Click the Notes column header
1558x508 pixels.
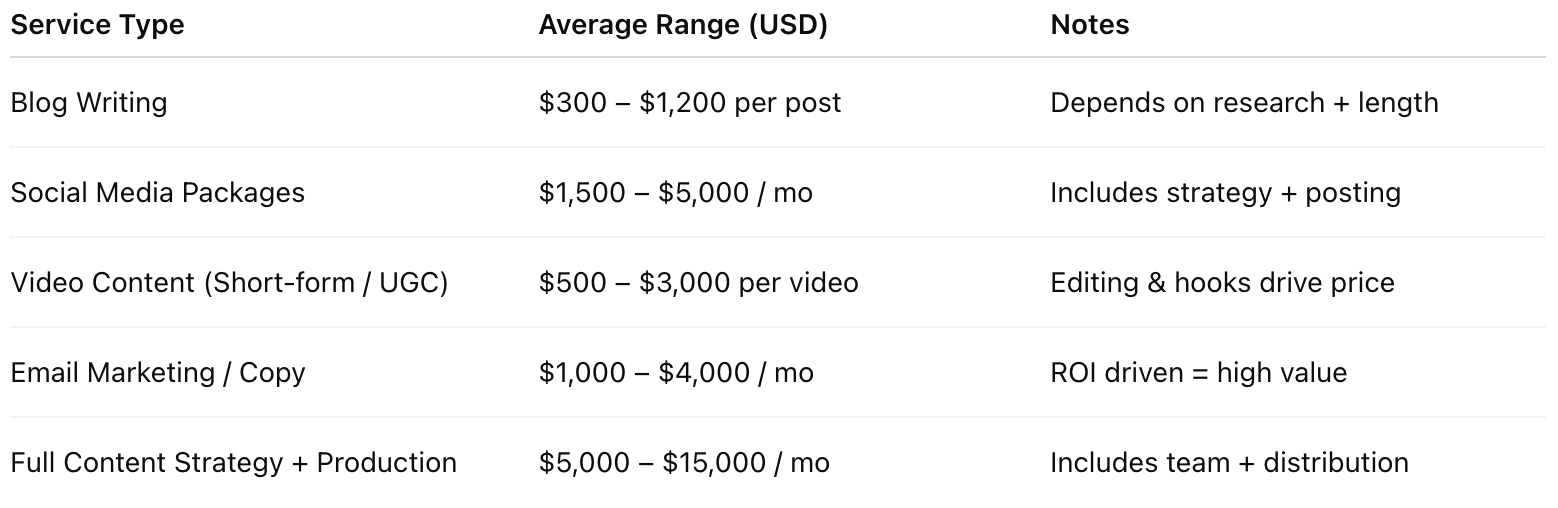(1089, 25)
